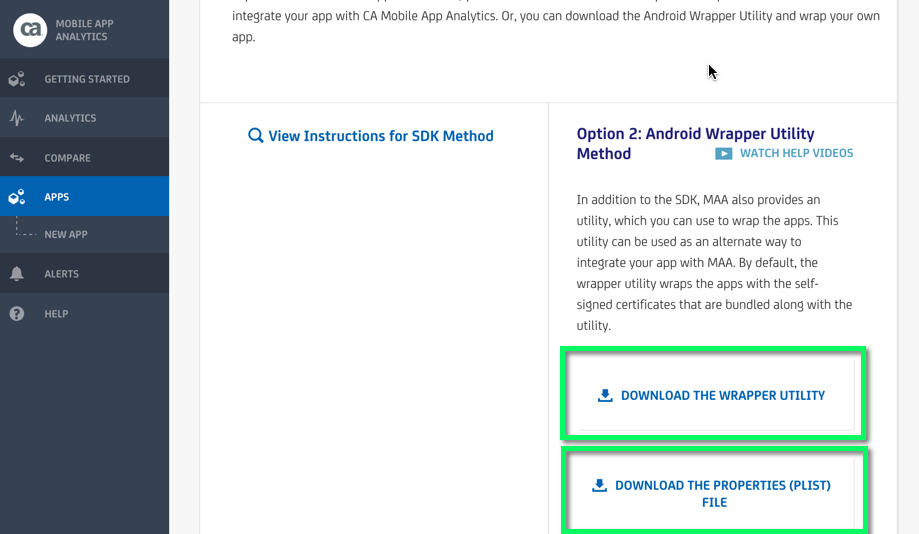Click the Analytics pulse icon
Viewport: 919px width, 534px height.
click(17, 118)
